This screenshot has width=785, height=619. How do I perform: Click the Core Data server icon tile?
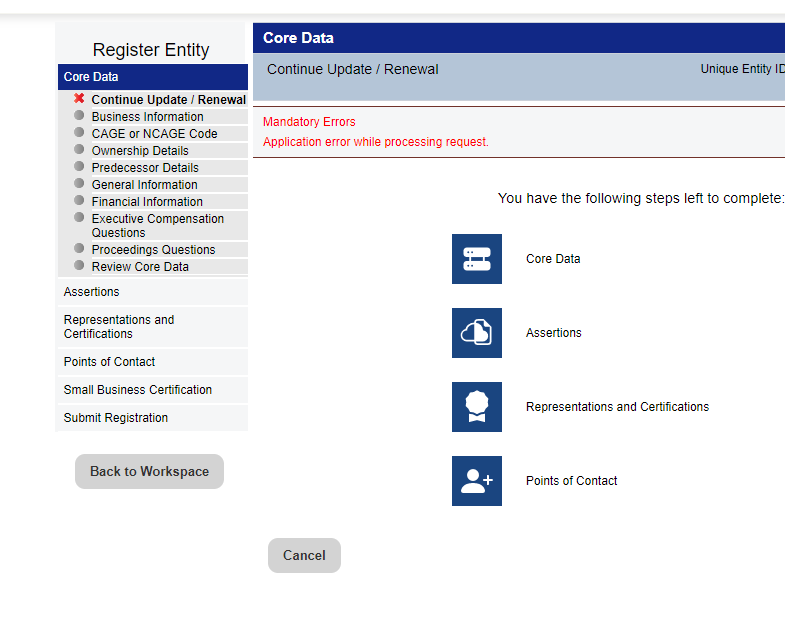[477, 259]
